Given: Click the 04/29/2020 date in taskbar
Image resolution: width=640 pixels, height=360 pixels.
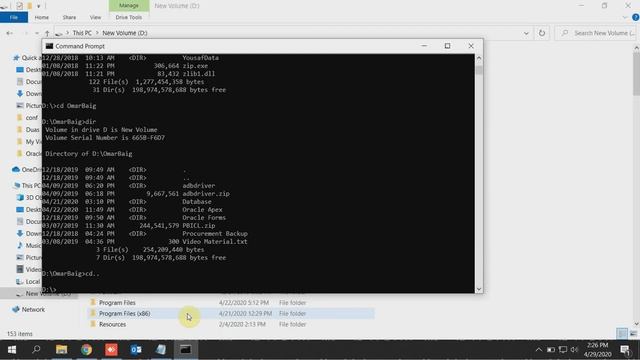Looking at the screenshot, I should tap(598, 354).
